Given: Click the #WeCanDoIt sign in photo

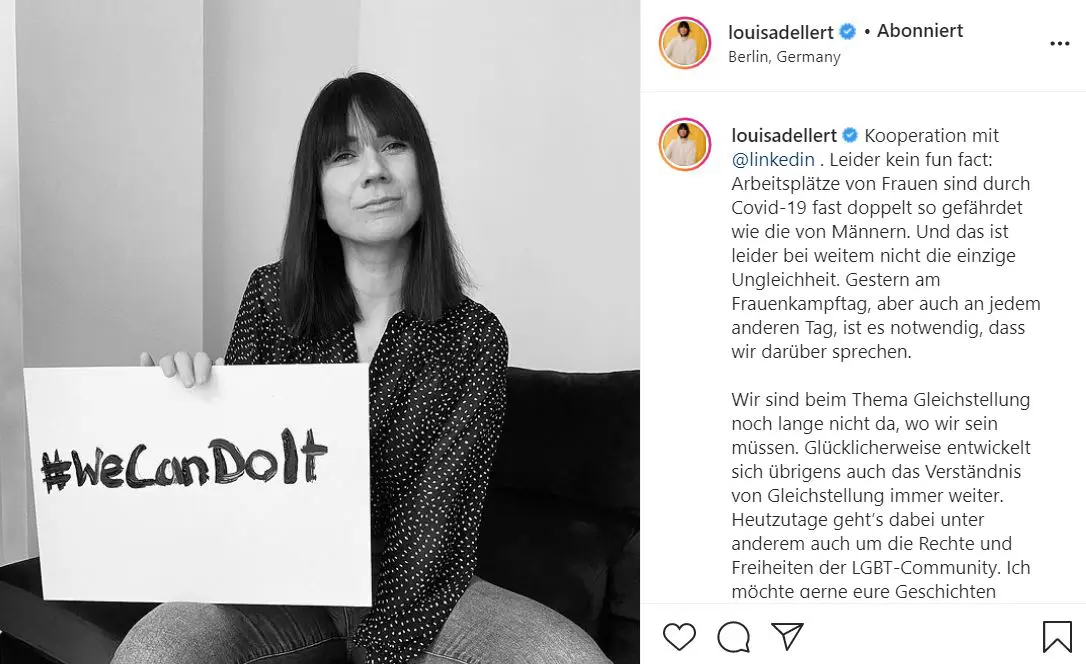Looking at the screenshot, I should [198, 484].
